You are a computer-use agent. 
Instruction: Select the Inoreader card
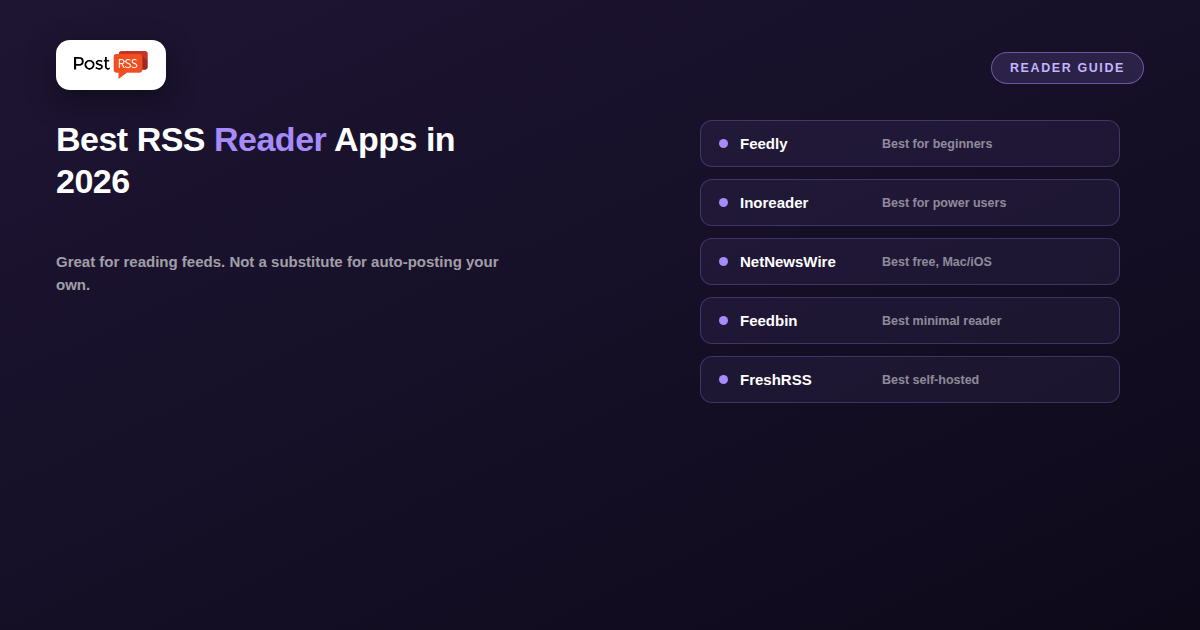click(x=909, y=203)
